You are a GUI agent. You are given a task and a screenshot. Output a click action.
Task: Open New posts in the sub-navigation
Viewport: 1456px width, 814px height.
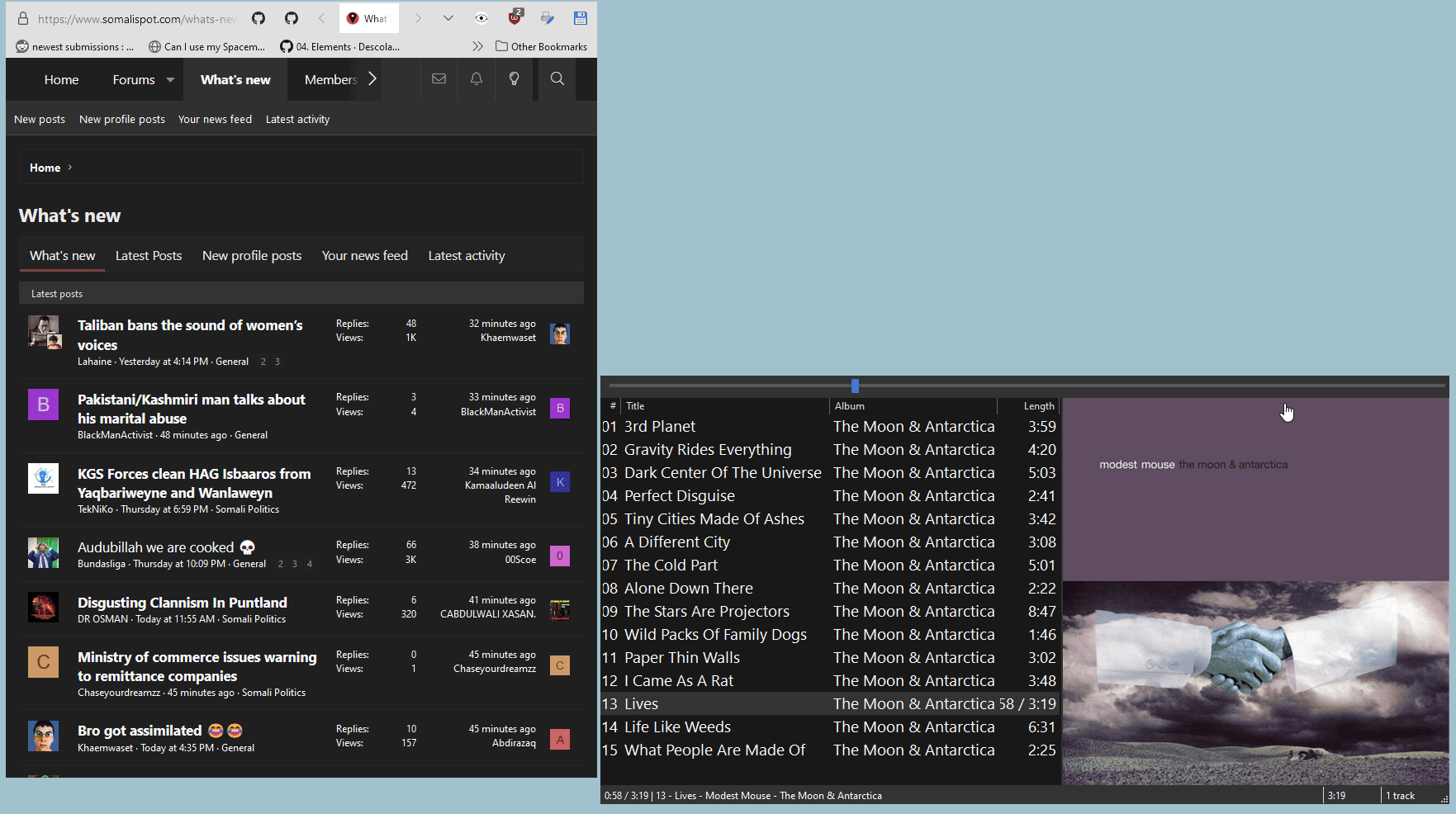pyautogui.click(x=40, y=120)
